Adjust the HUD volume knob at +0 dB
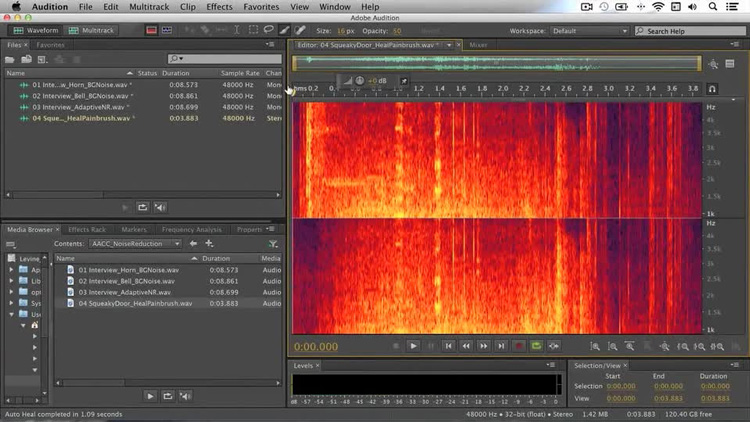This screenshot has width=750, height=422. tap(360, 80)
